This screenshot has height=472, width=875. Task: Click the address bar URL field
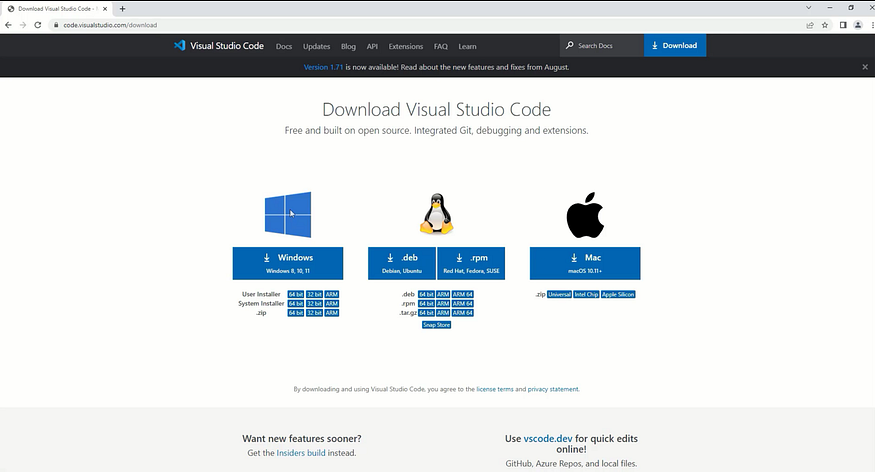click(x=424, y=25)
